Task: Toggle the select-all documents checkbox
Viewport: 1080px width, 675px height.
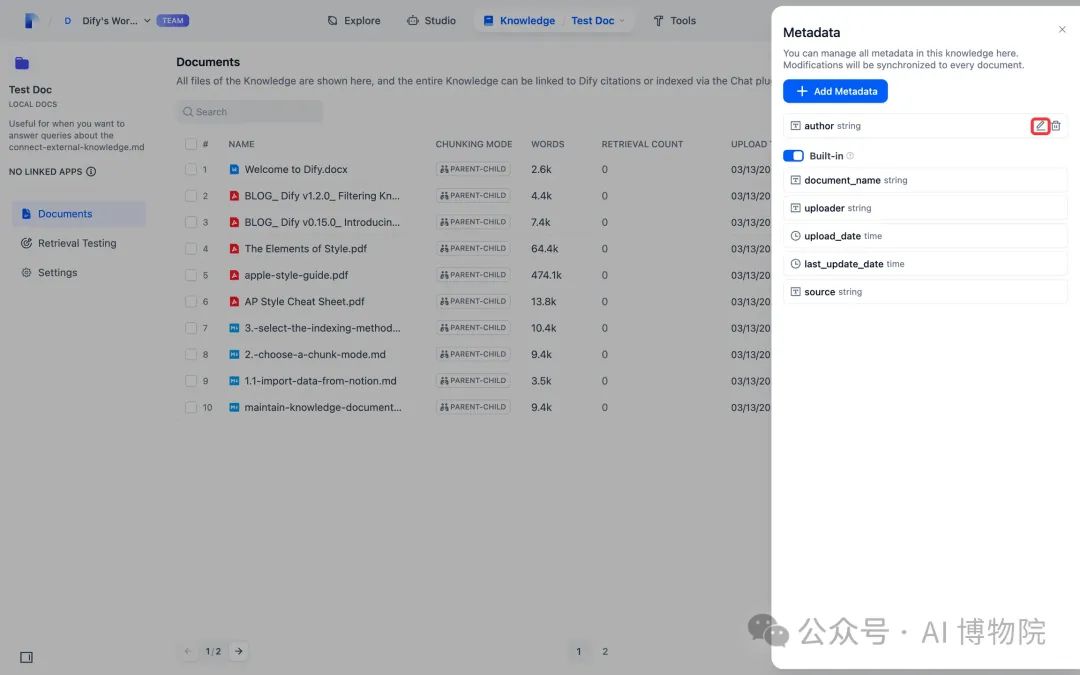Action: (191, 144)
